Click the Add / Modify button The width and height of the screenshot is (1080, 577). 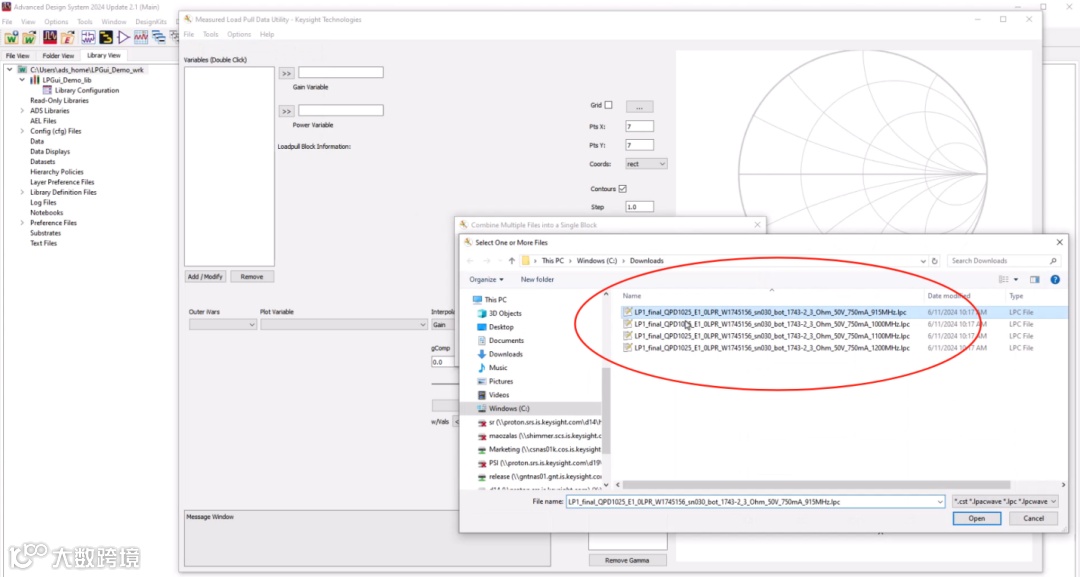pyautogui.click(x=205, y=277)
